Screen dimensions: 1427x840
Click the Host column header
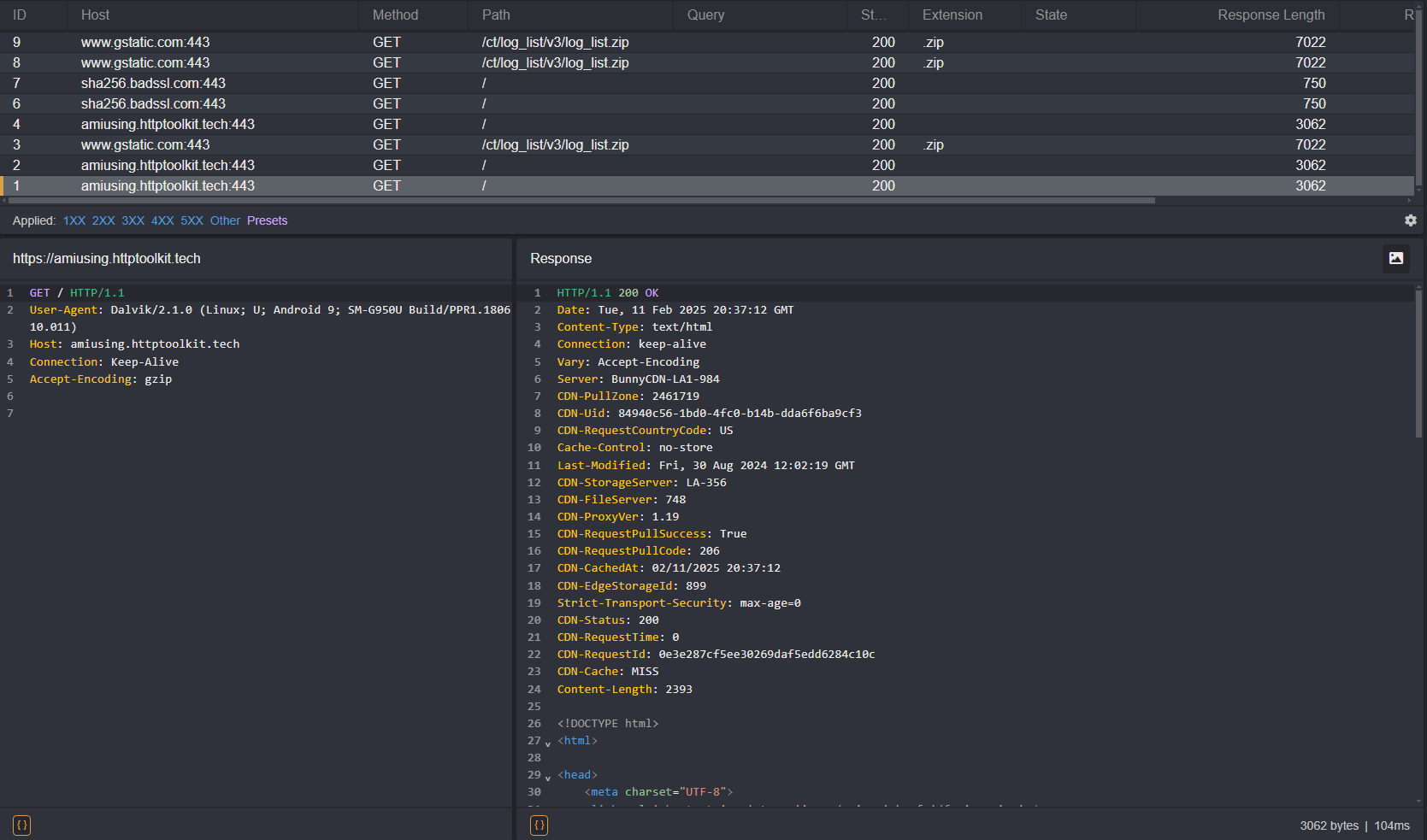[x=95, y=15]
